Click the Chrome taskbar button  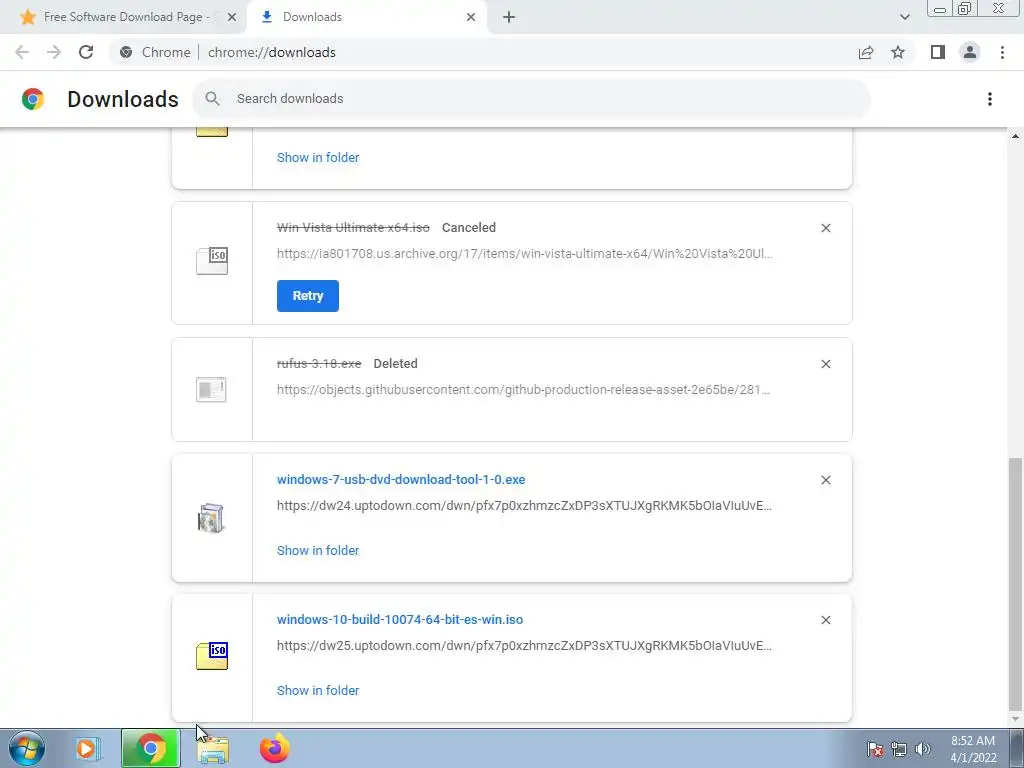point(151,748)
